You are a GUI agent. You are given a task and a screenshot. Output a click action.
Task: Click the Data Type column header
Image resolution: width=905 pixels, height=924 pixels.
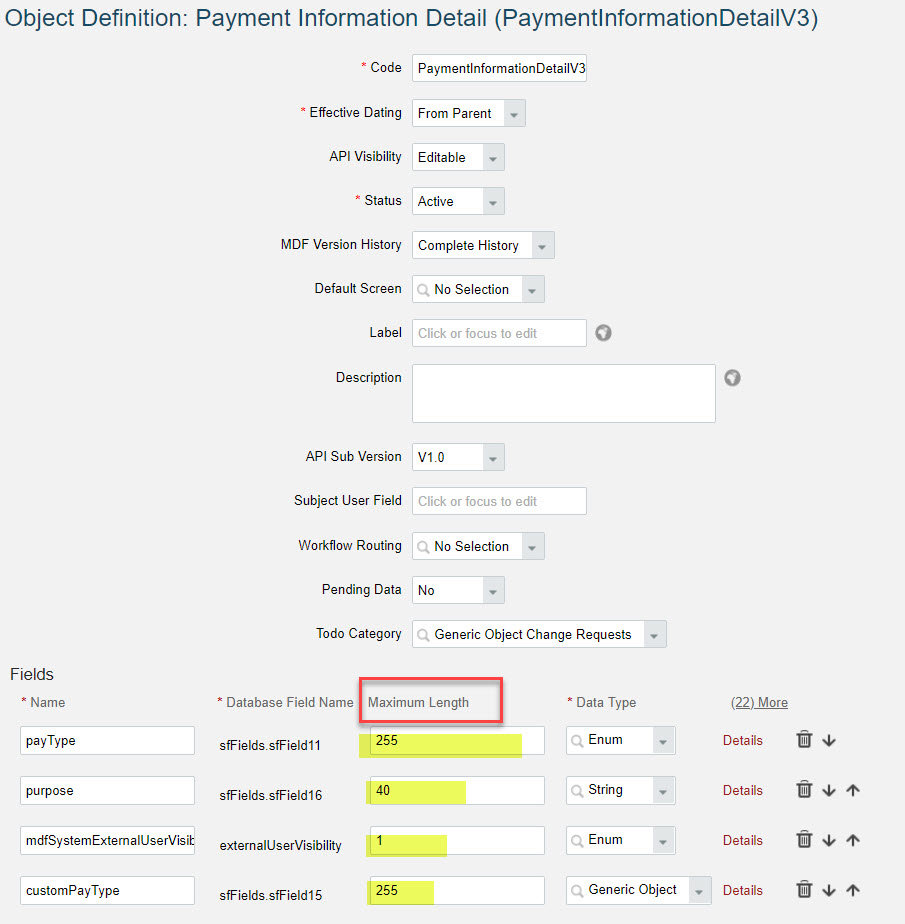tap(606, 702)
